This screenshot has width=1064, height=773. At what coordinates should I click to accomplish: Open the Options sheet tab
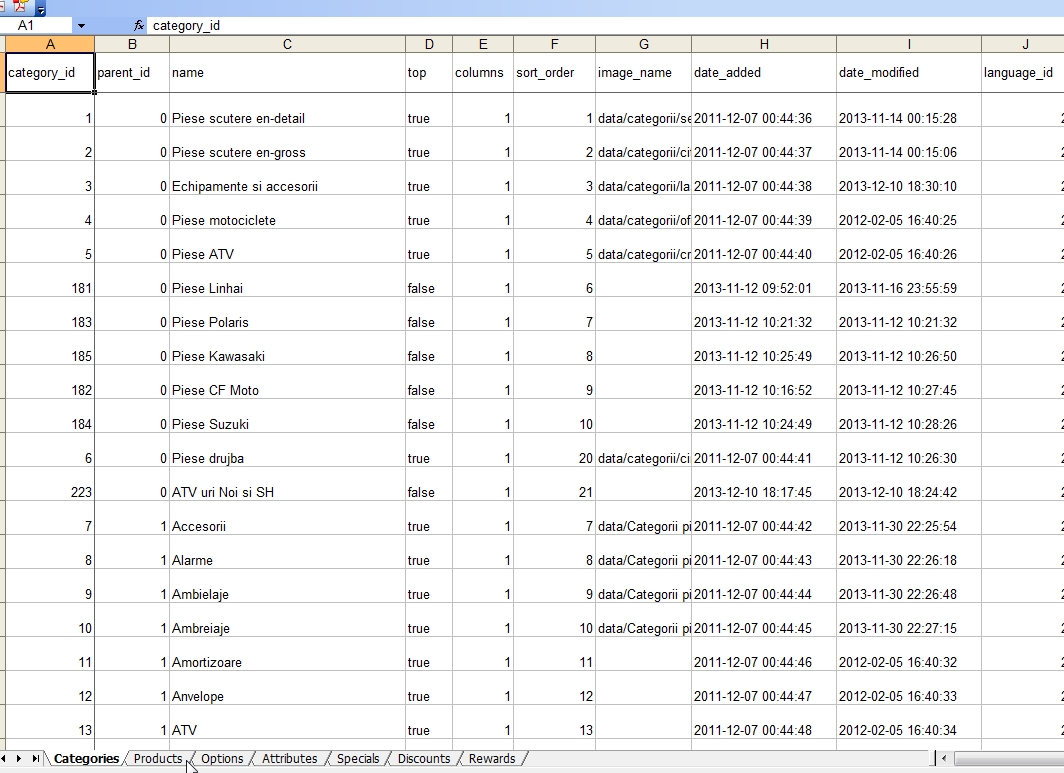point(221,759)
